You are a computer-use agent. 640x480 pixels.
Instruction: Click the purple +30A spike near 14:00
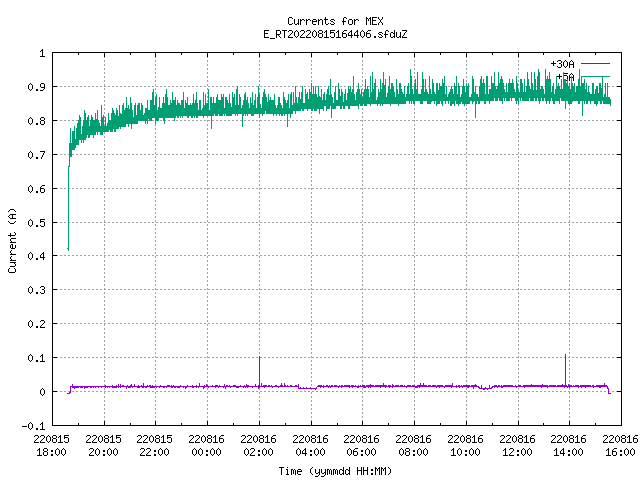coord(565,369)
